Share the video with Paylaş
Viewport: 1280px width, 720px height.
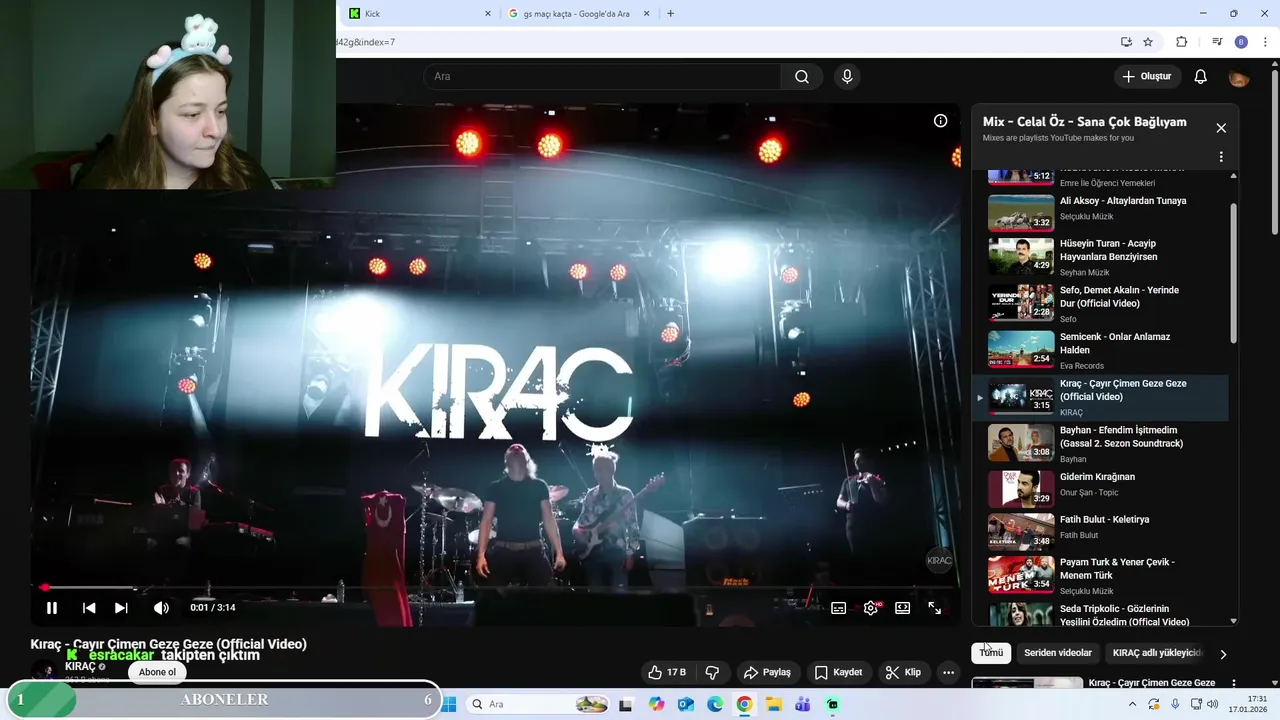click(768, 672)
